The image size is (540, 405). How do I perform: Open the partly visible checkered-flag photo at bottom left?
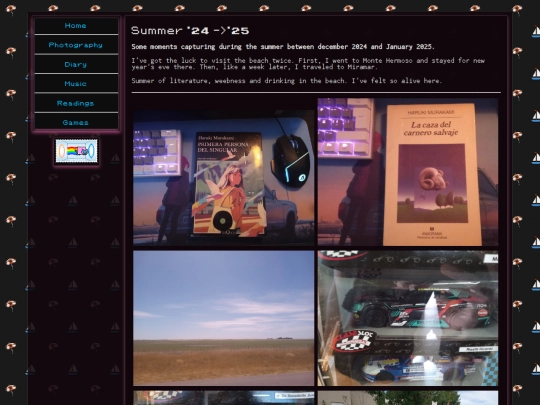pyautogui.click(x=224, y=398)
